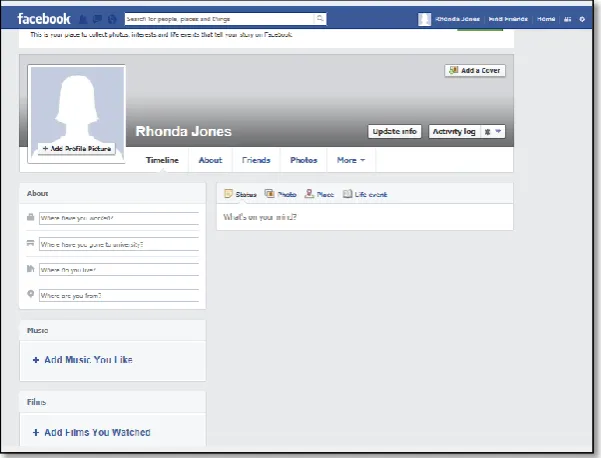Open Activity log
Image resolution: width=601 pixels, height=458 pixels.
coord(454,131)
